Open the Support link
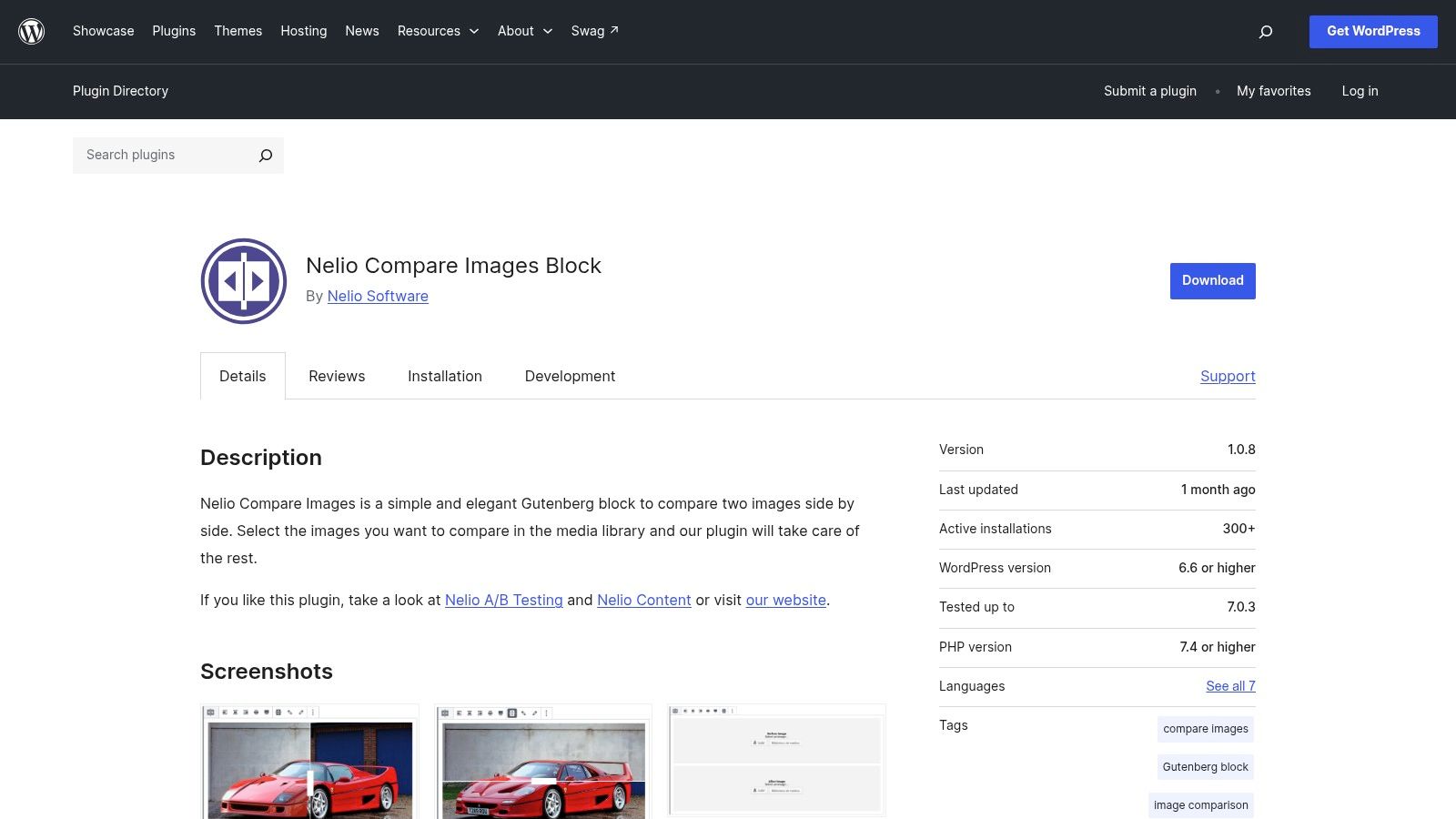Screen dimensions: 1456x819 (x=1228, y=376)
